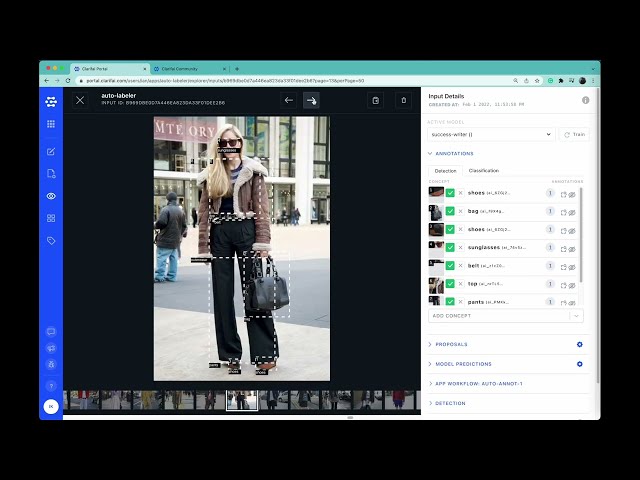Open the four-squares icon in sidebar

51,218
